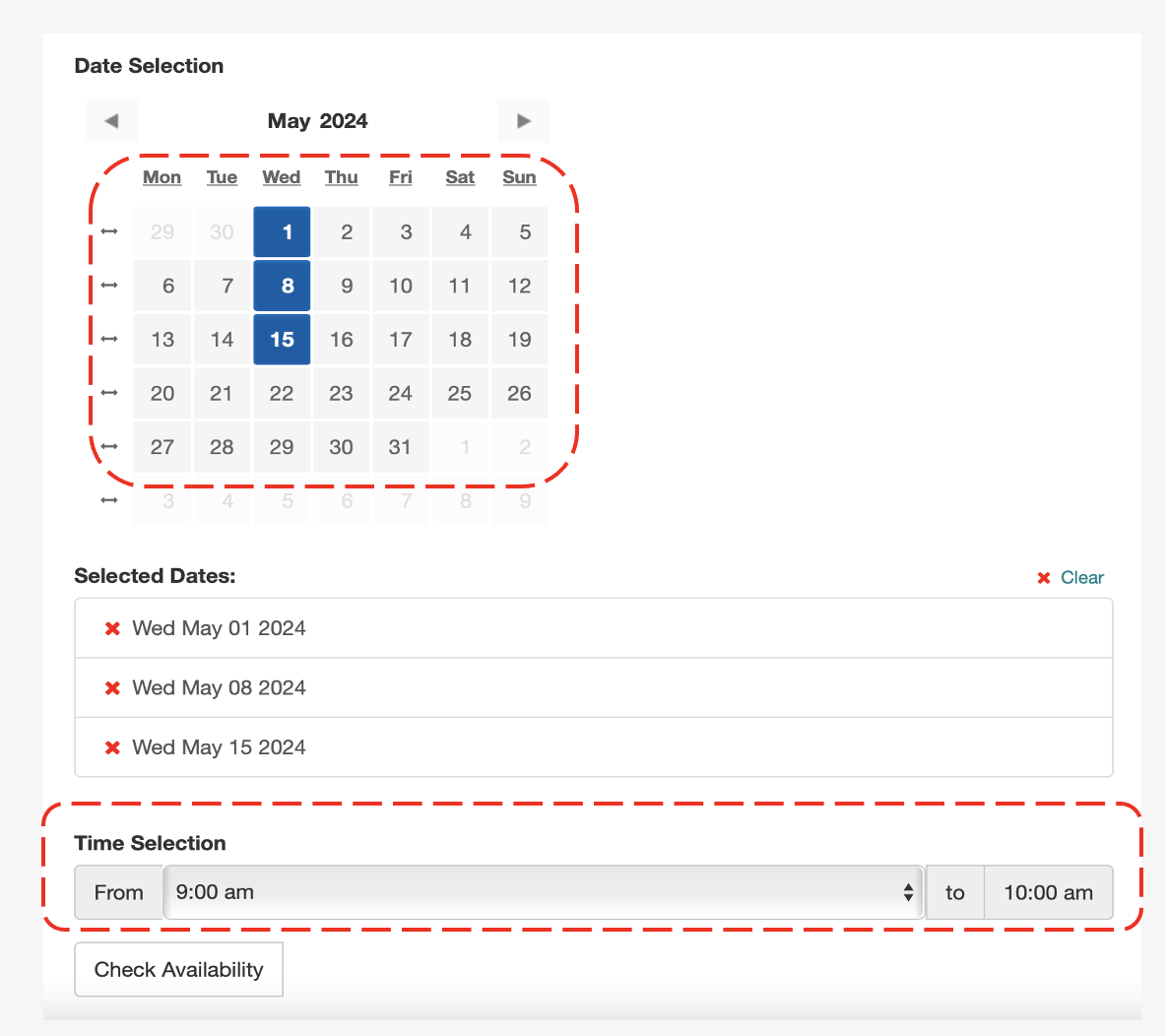1166x1036 pixels.
Task: Select whole week row starting 27 May
Action: pos(109,446)
